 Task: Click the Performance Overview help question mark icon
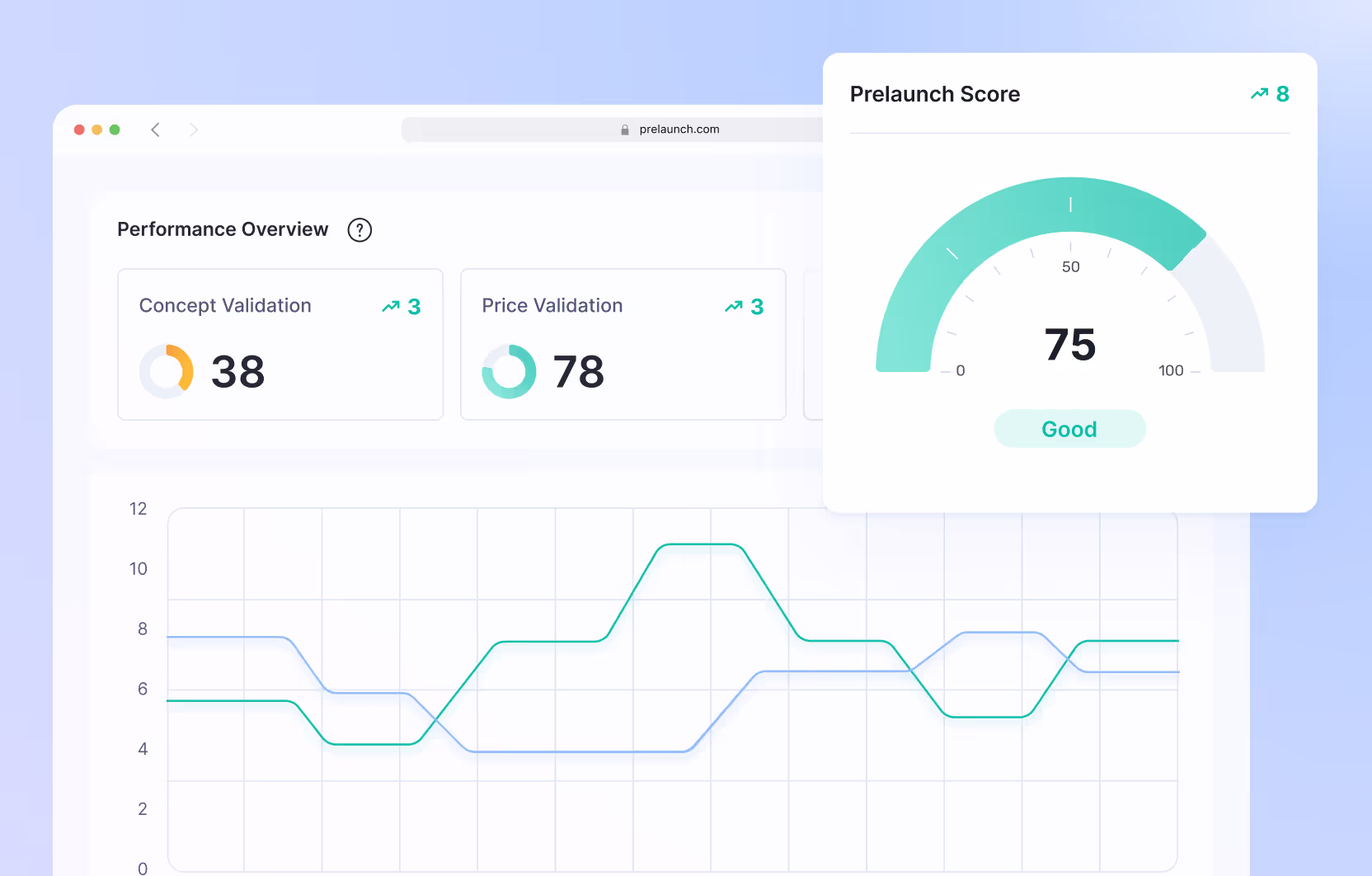click(359, 230)
